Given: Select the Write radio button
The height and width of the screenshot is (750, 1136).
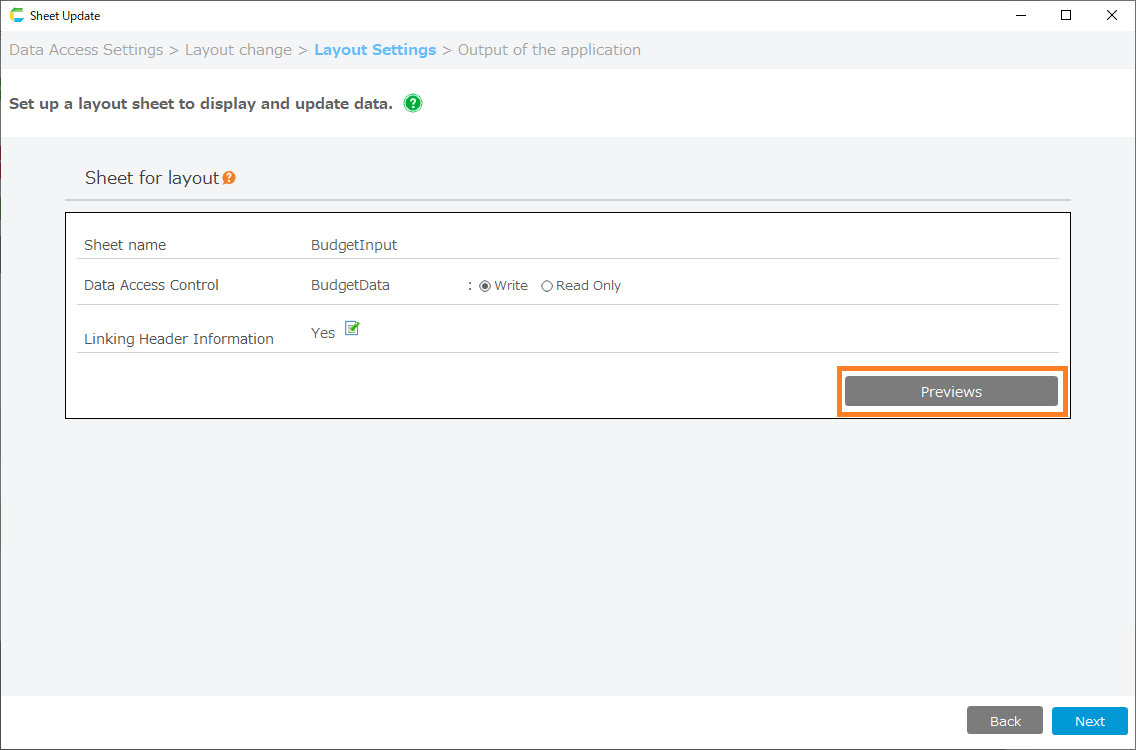Looking at the screenshot, I should pyautogui.click(x=485, y=286).
